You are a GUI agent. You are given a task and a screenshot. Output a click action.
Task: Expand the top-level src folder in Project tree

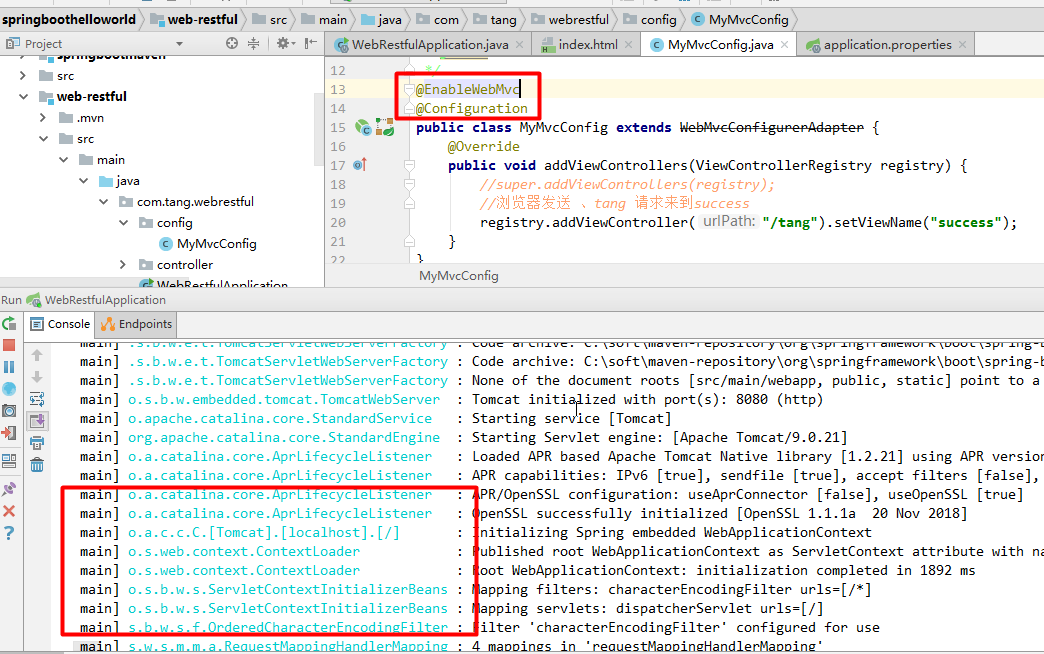coord(23,75)
